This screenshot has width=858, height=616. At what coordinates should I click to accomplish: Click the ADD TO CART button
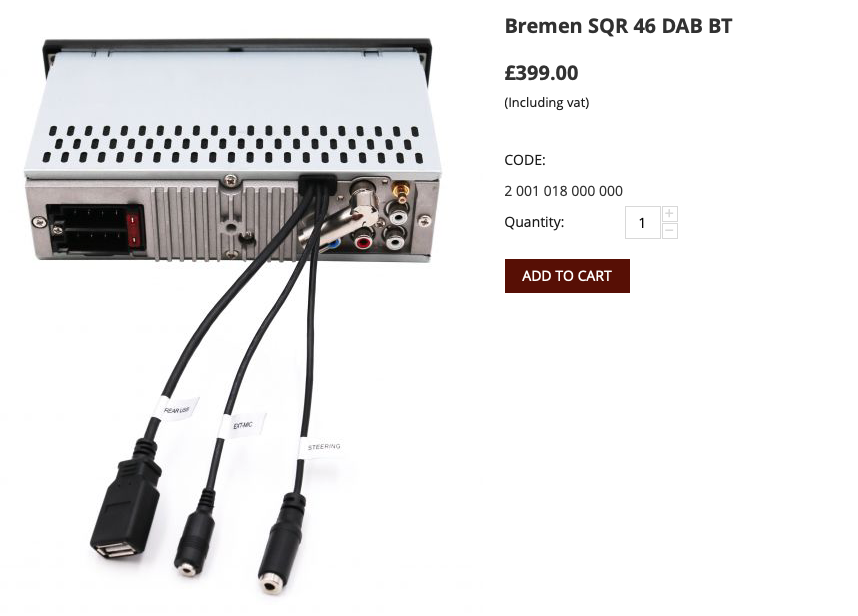pos(567,276)
